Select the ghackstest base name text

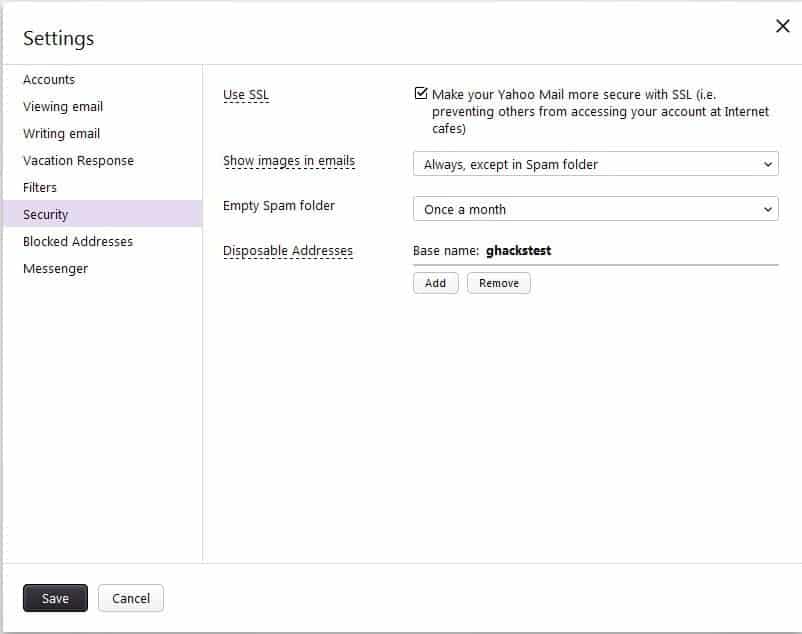click(x=518, y=251)
